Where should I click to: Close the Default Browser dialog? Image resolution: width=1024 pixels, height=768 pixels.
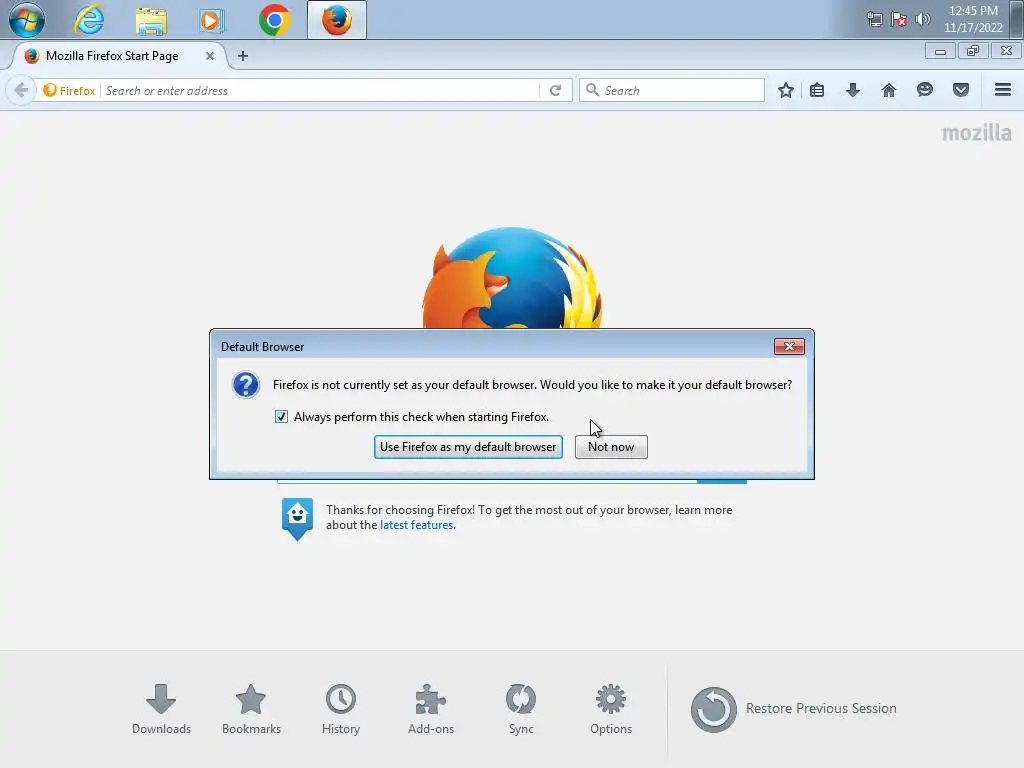tap(789, 346)
